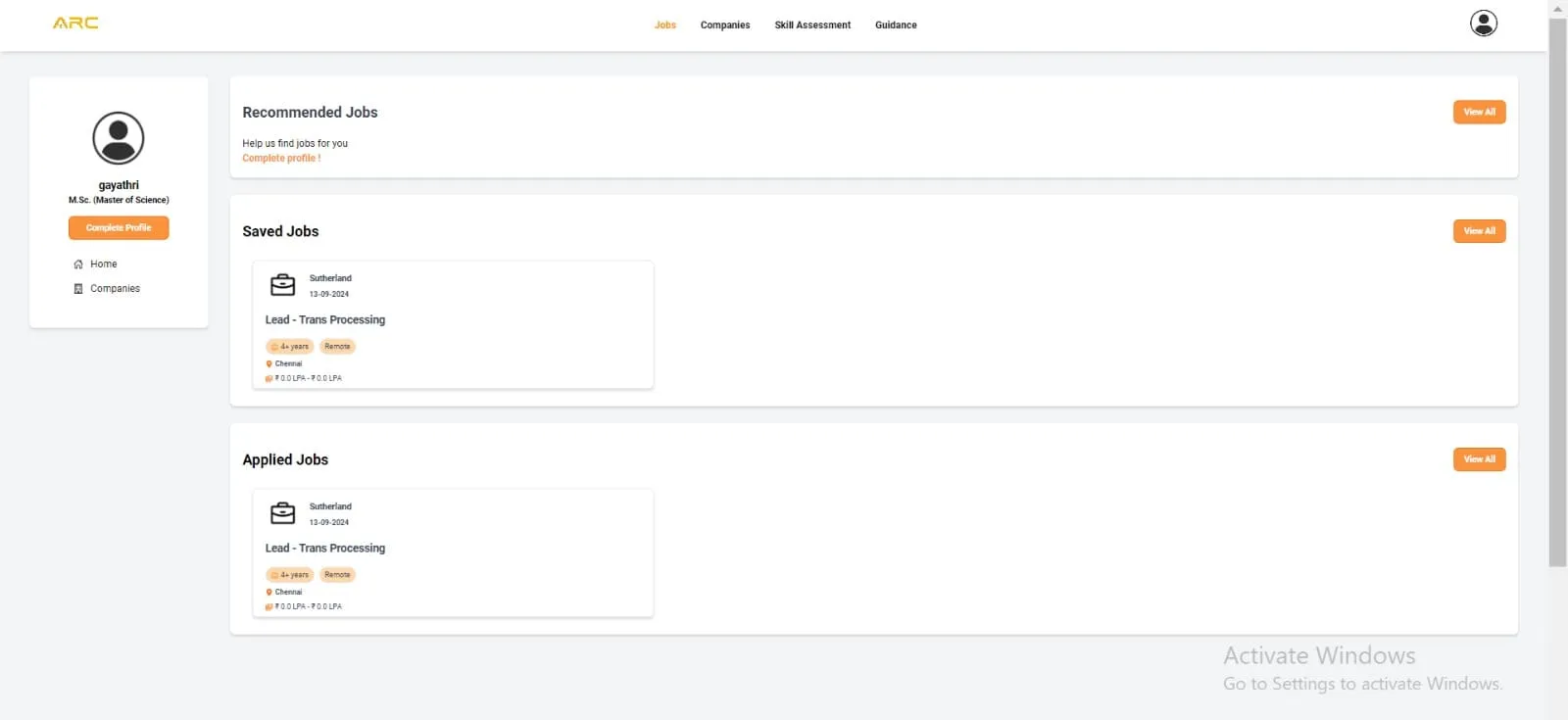
Task: Click the location pin icon on the saved job
Action: (x=269, y=363)
